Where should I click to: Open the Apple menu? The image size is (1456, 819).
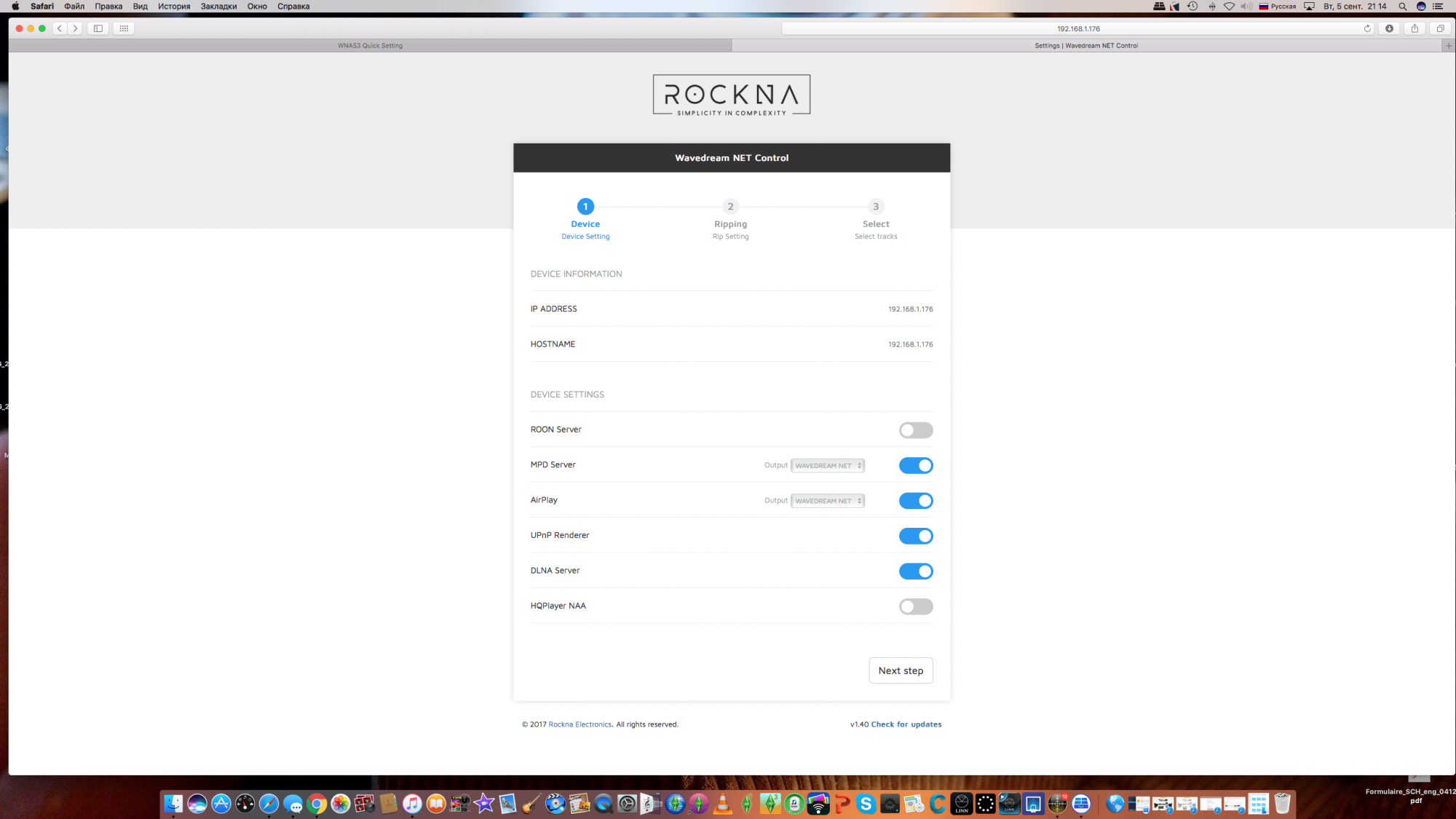coord(15,7)
